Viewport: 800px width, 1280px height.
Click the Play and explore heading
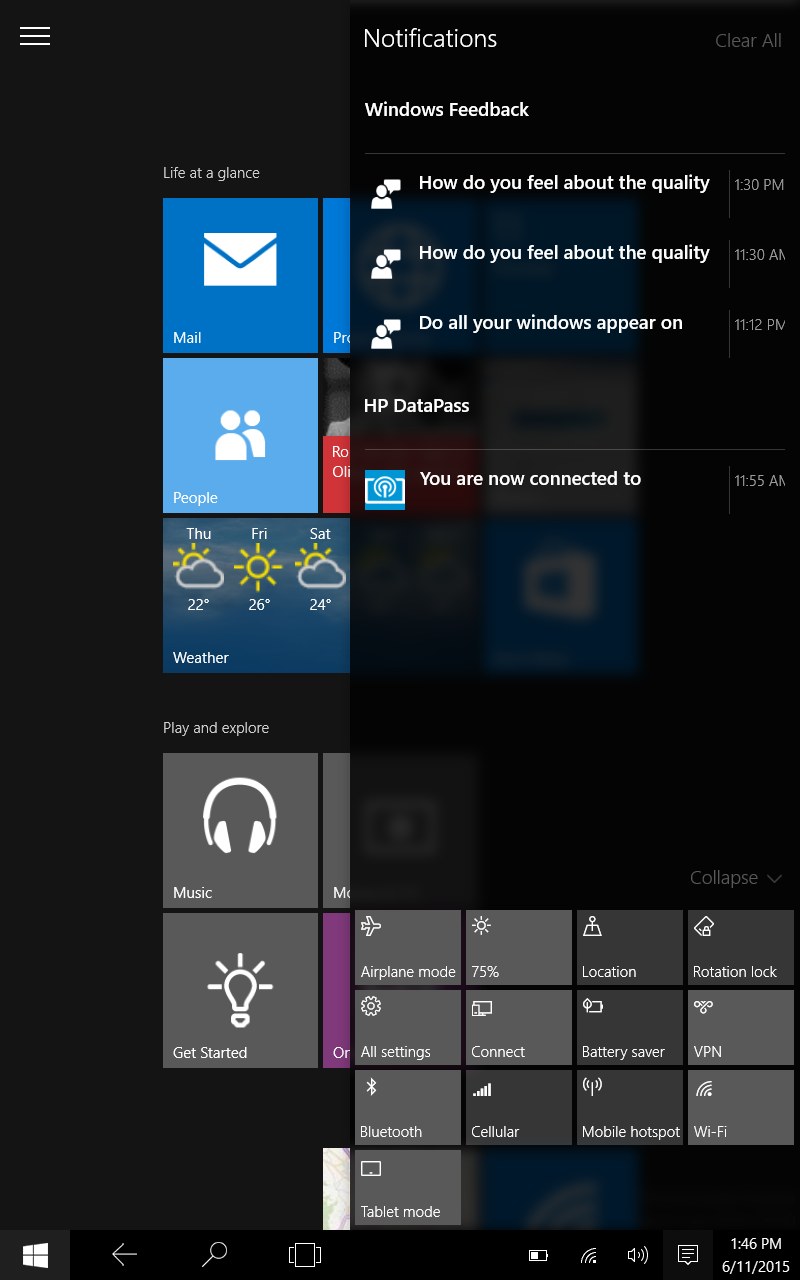tap(216, 728)
